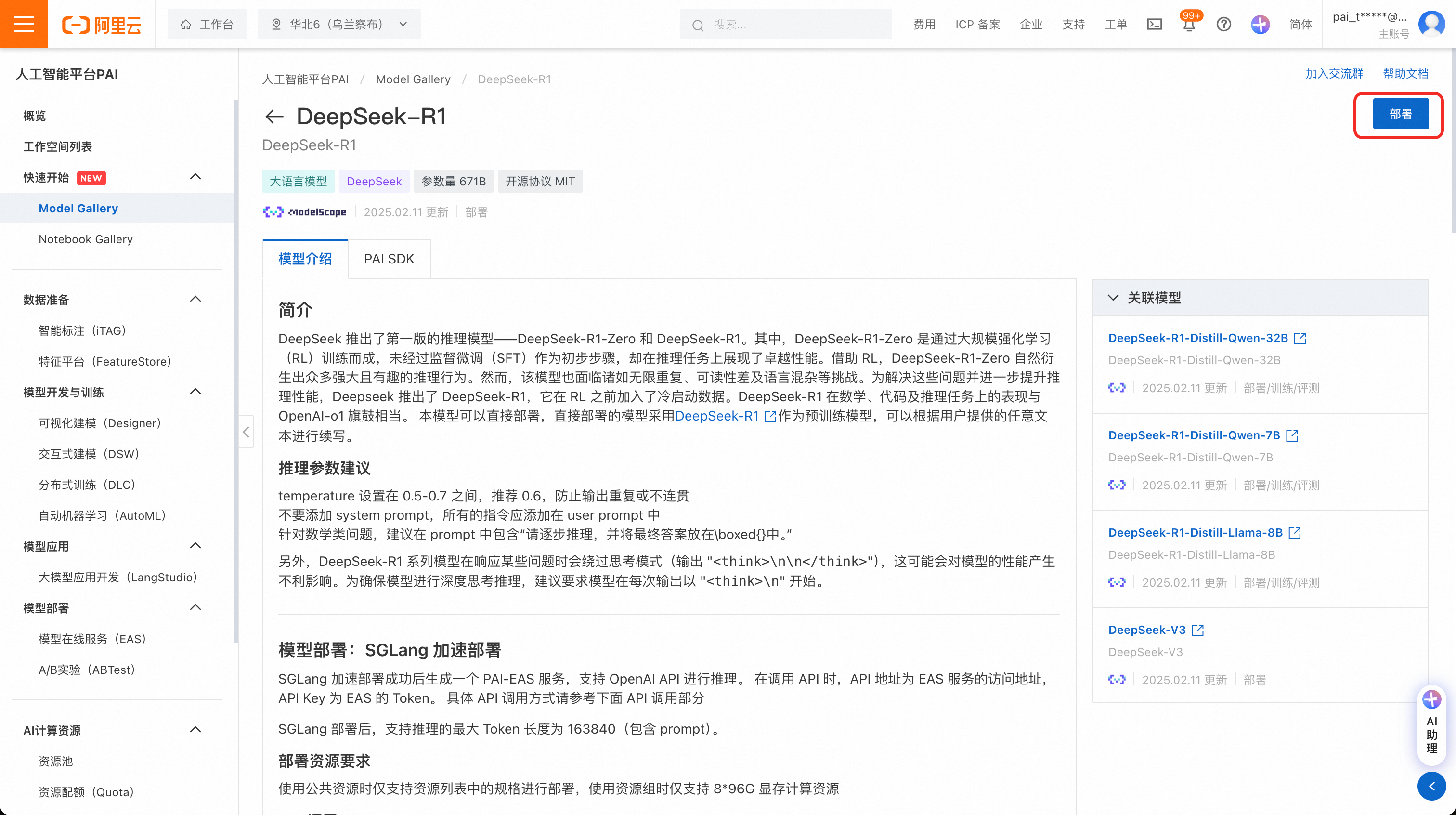Select Notebook Gallery in sidebar
The image size is (1456, 815).
[x=86, y=239]
